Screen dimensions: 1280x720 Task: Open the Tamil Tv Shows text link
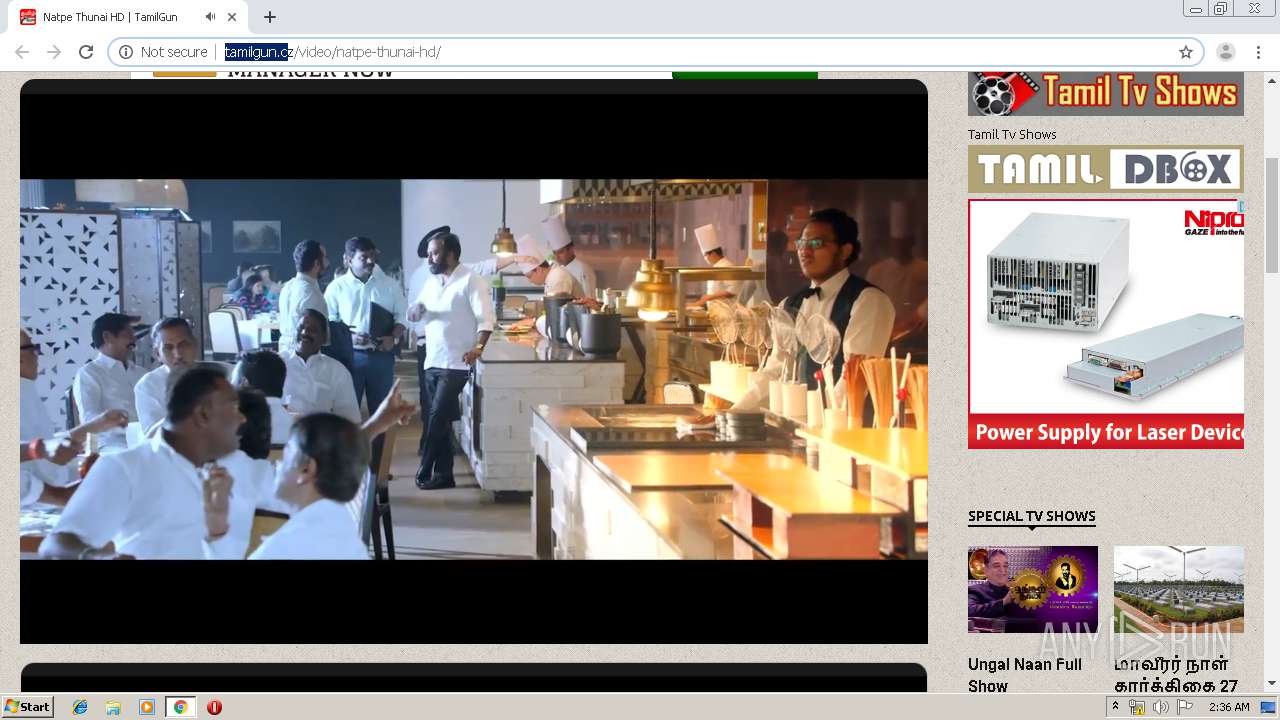[1012, 134]
